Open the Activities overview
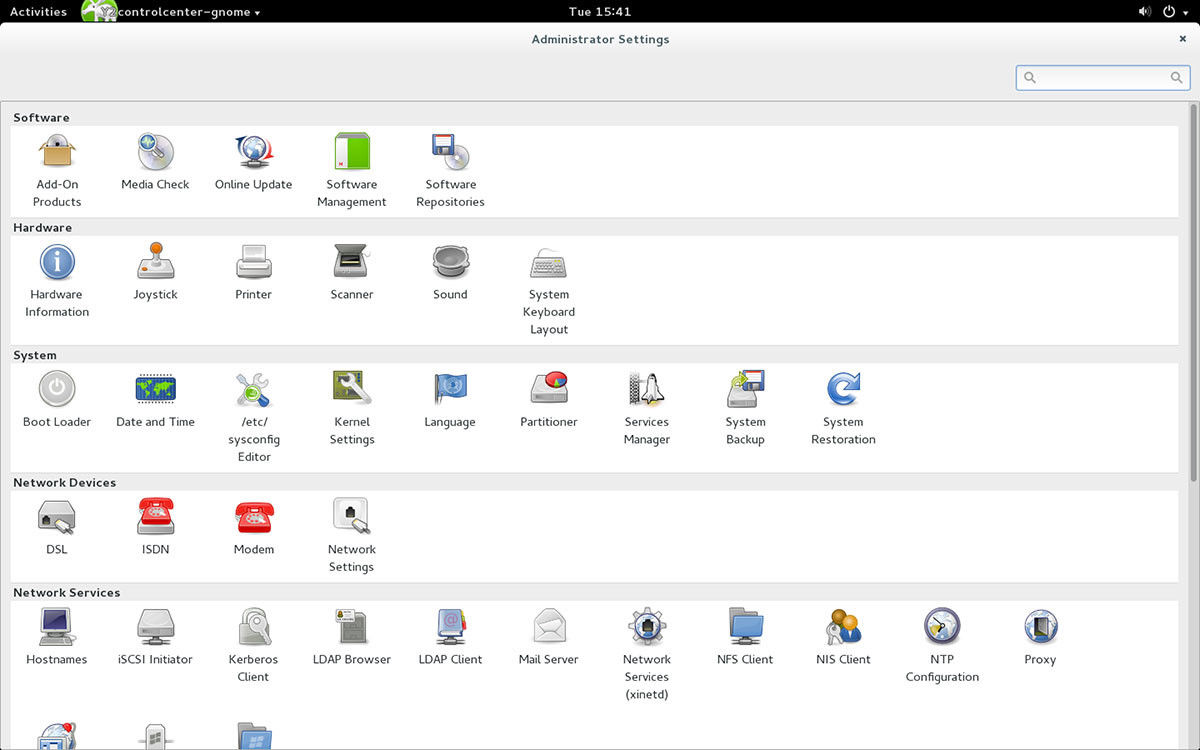Image resolution: width=1200 pixels, height=750 pixels. click(x=38, y=12)
